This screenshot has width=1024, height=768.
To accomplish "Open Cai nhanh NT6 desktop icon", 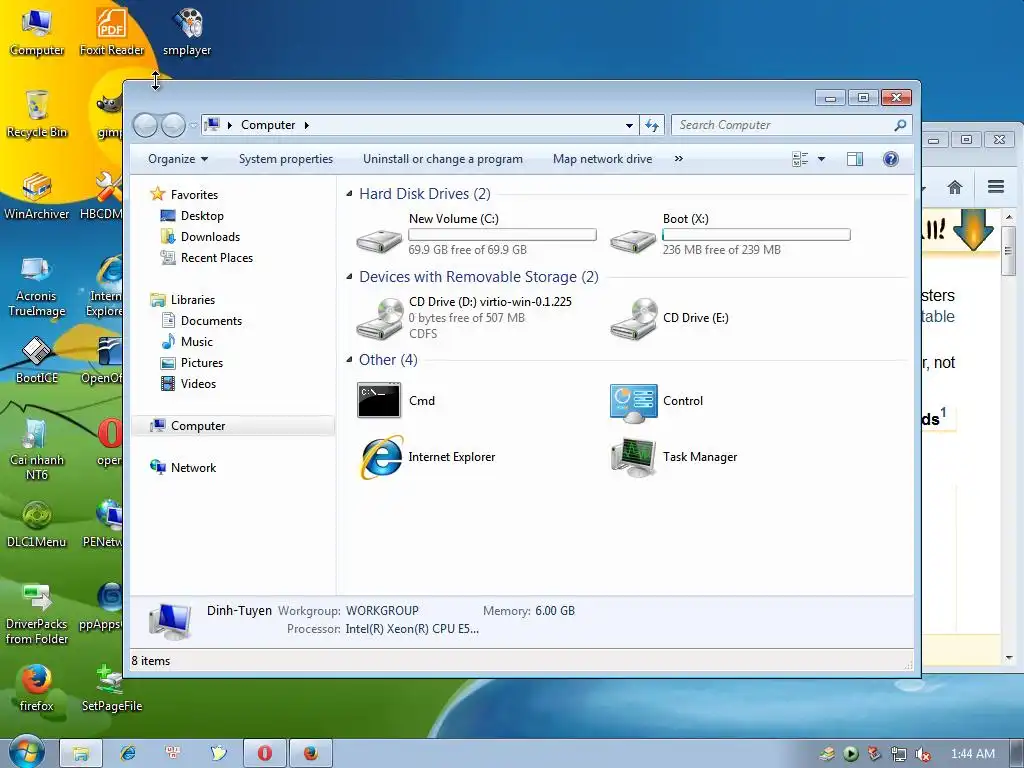I will click(37, 449).
